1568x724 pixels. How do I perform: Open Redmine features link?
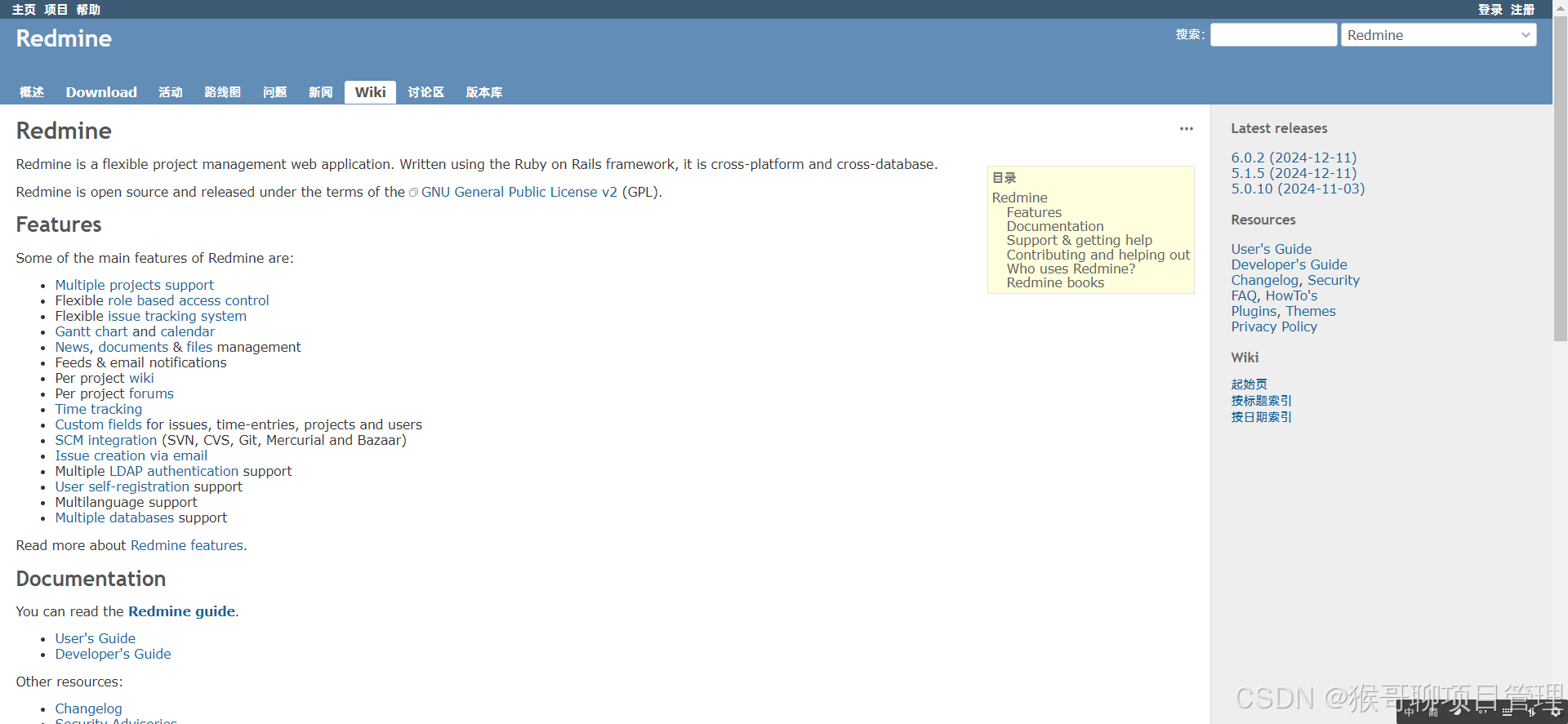pyautogui.click(x=187, y=545)
